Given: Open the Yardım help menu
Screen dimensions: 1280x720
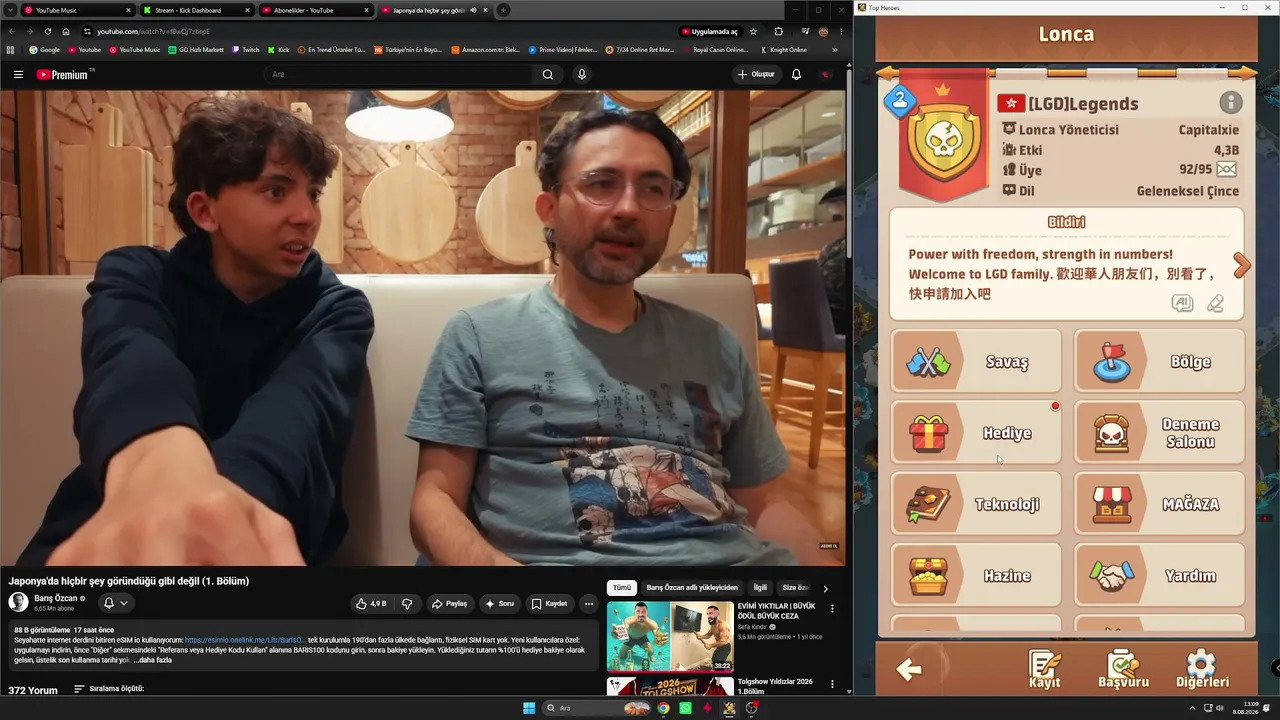Looking at the screenshot, I should [x=1159, y=575].
